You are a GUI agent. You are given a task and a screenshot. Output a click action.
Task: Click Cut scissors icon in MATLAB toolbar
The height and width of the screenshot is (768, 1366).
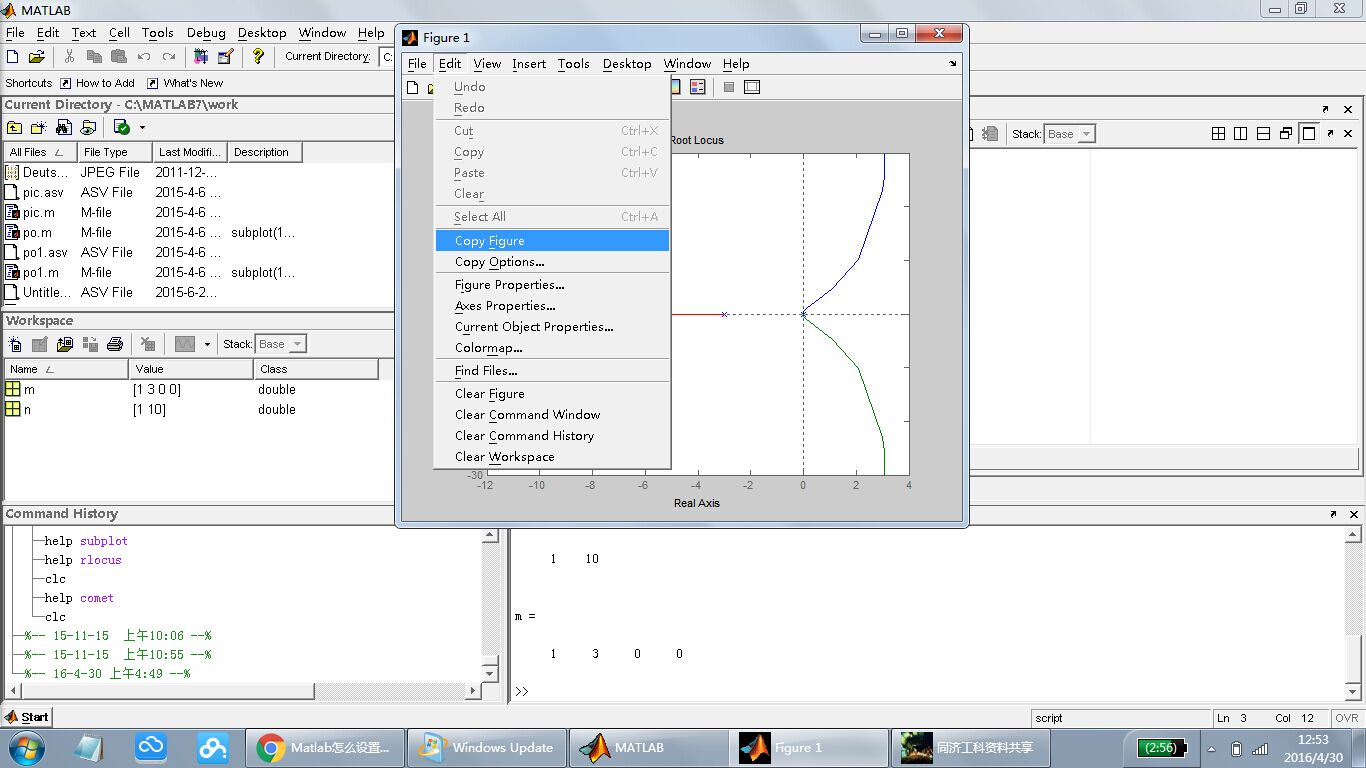[69, 57]
